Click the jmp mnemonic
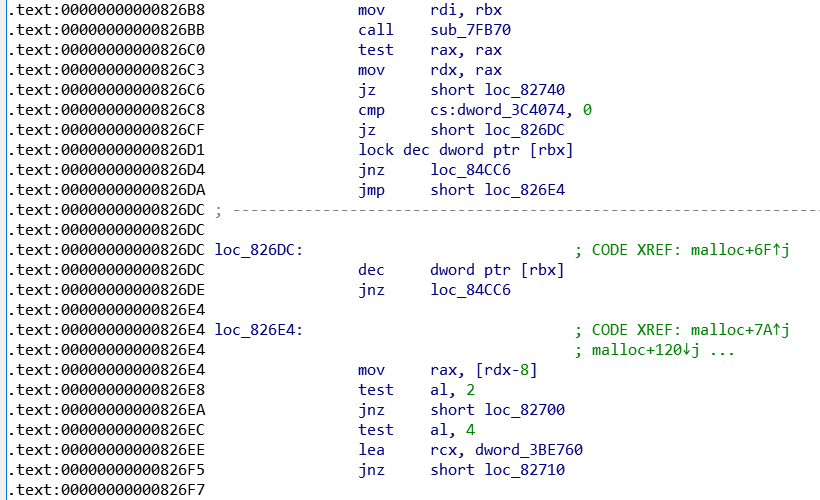This screenshot has height=500, width=820. pyautogui.click(x=371, y=190)
